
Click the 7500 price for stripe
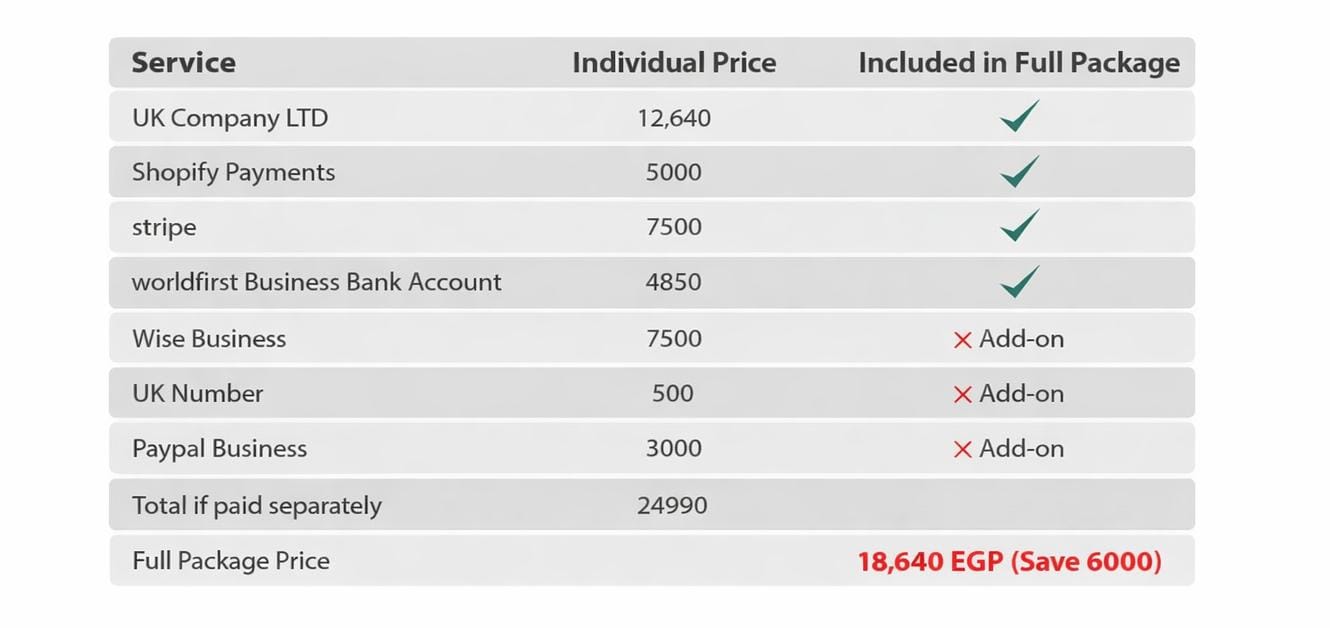coord(674,227)
